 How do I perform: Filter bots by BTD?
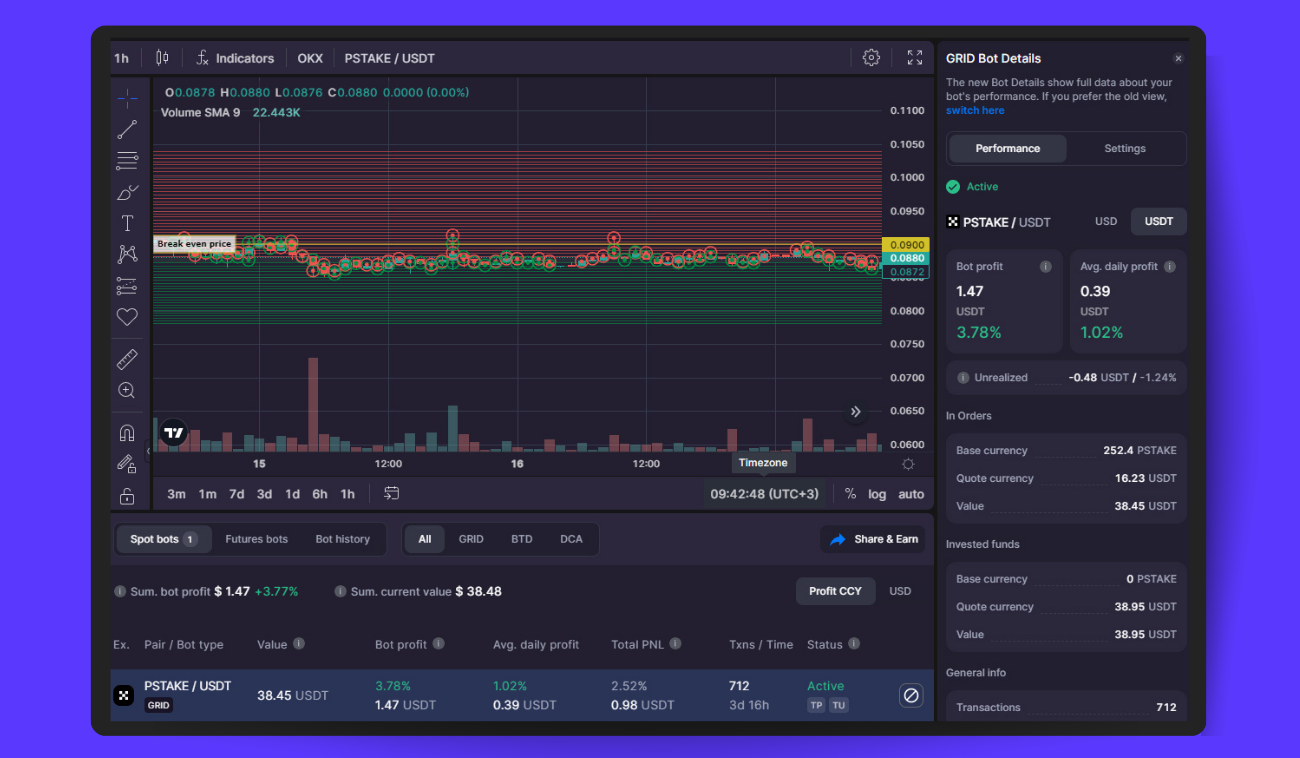tap(522, 539)
